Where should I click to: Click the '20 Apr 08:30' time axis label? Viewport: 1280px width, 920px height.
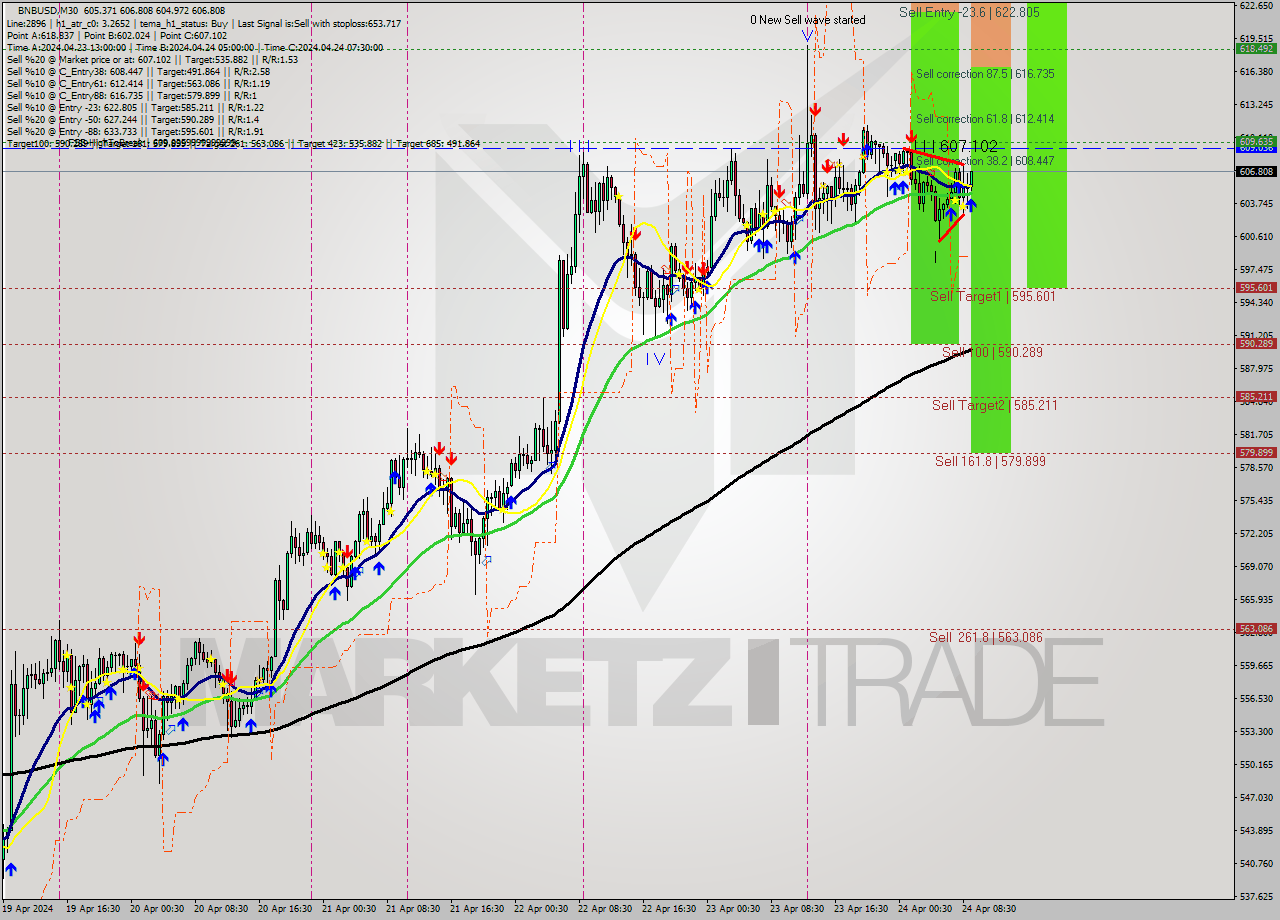[x=220, y=909]
